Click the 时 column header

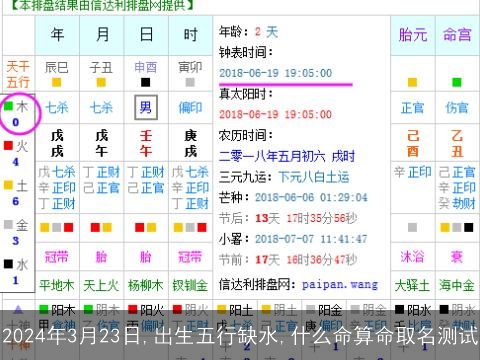[x=190, y=35]
